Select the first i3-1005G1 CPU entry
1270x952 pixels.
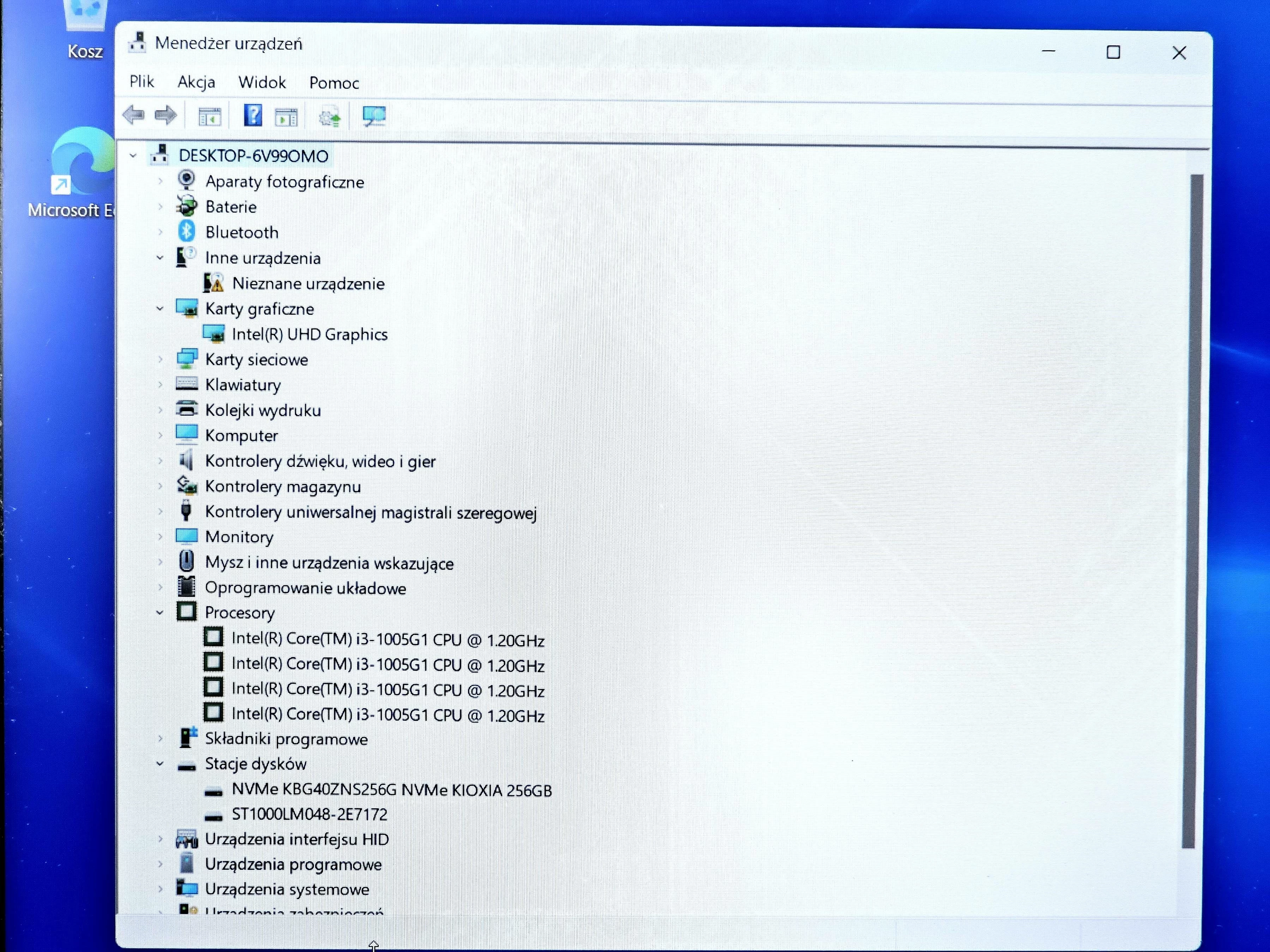coord(388,639)
